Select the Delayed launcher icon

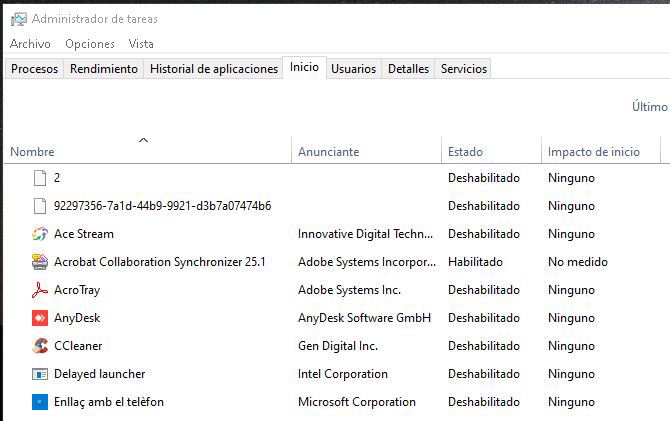coord(40,374)
